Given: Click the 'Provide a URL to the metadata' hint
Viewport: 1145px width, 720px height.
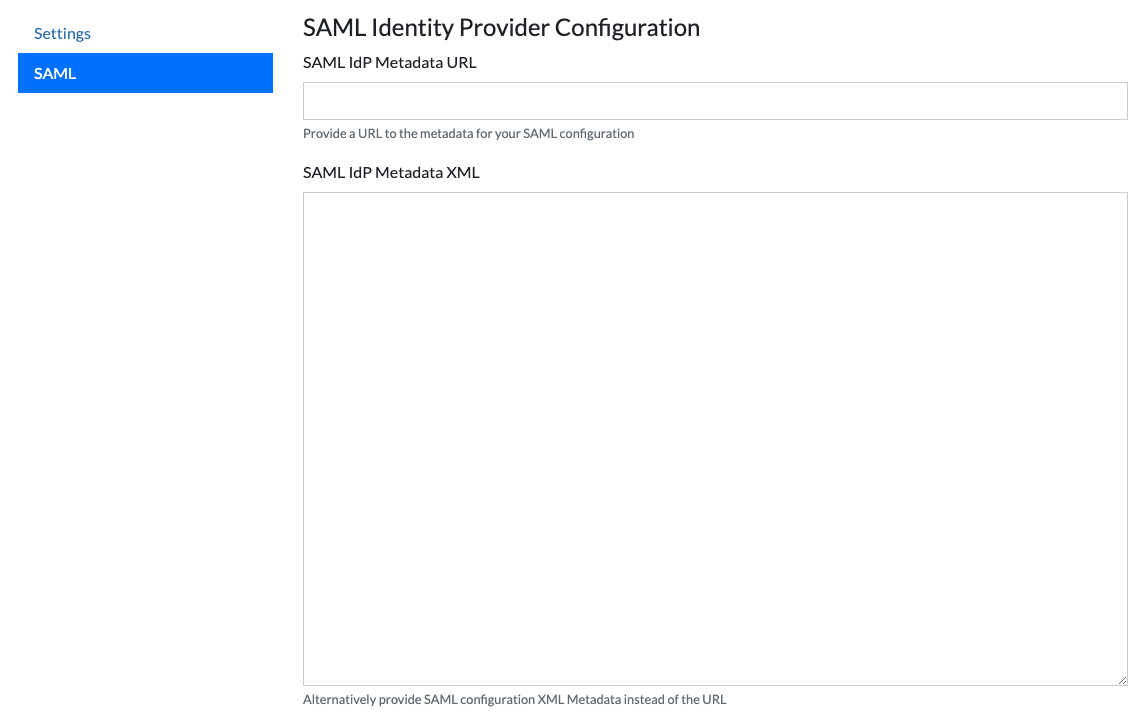Looking at the screenshot, I should coord(468,133).
